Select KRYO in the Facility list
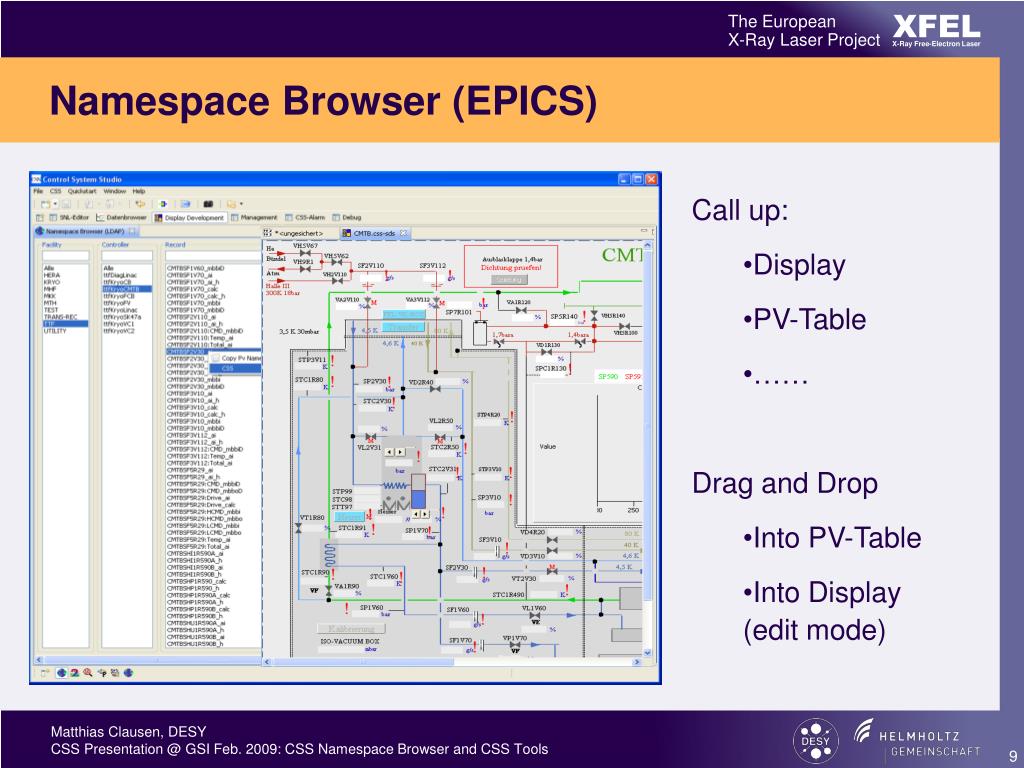 pyautogui.click(x=65, y=282)
